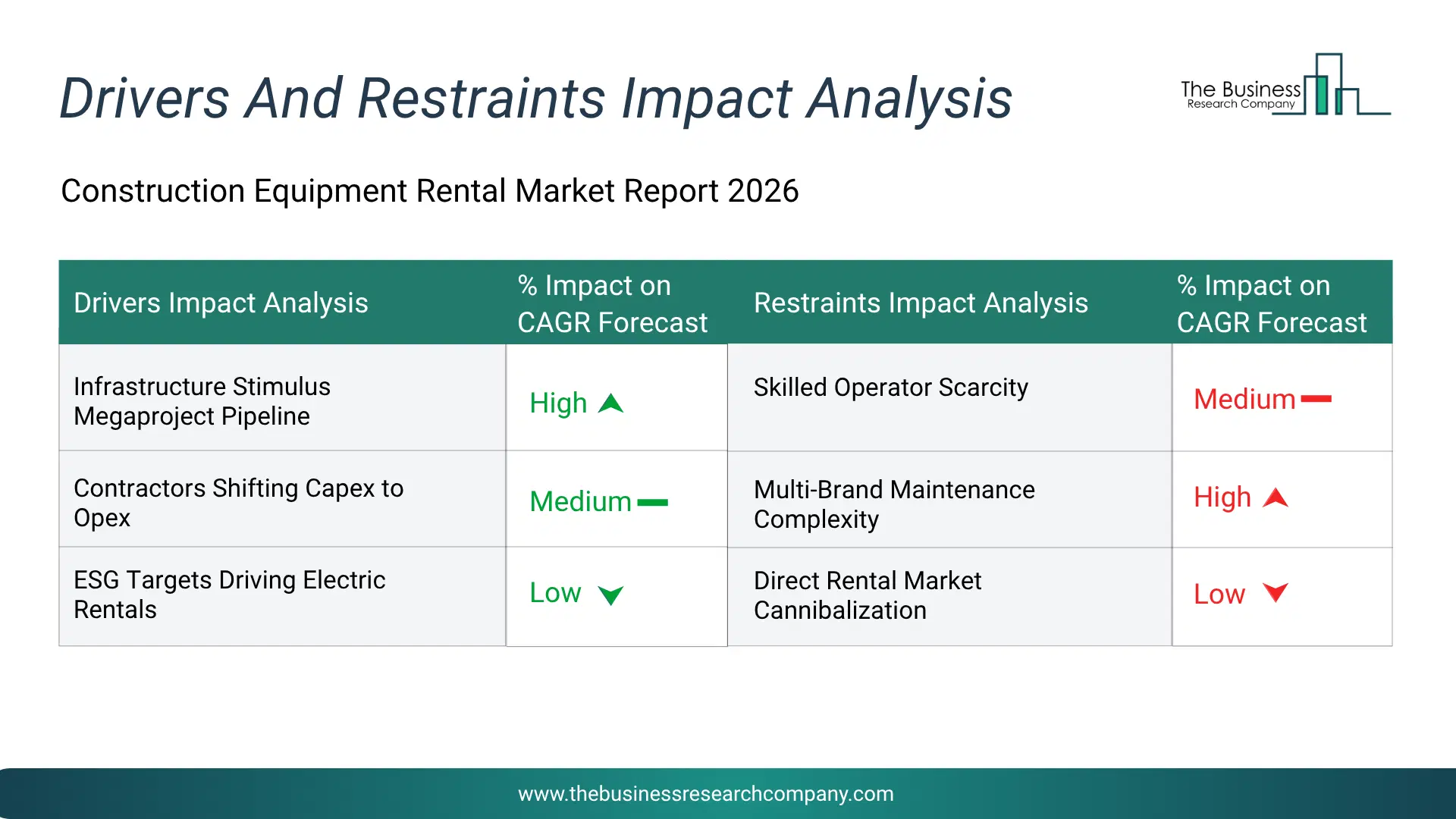Image resolution: width=1456 pixels, height=819 pixels.
Task: Open www.thebusinessresearchcompany.com link in footer
Action: [705, 793]
